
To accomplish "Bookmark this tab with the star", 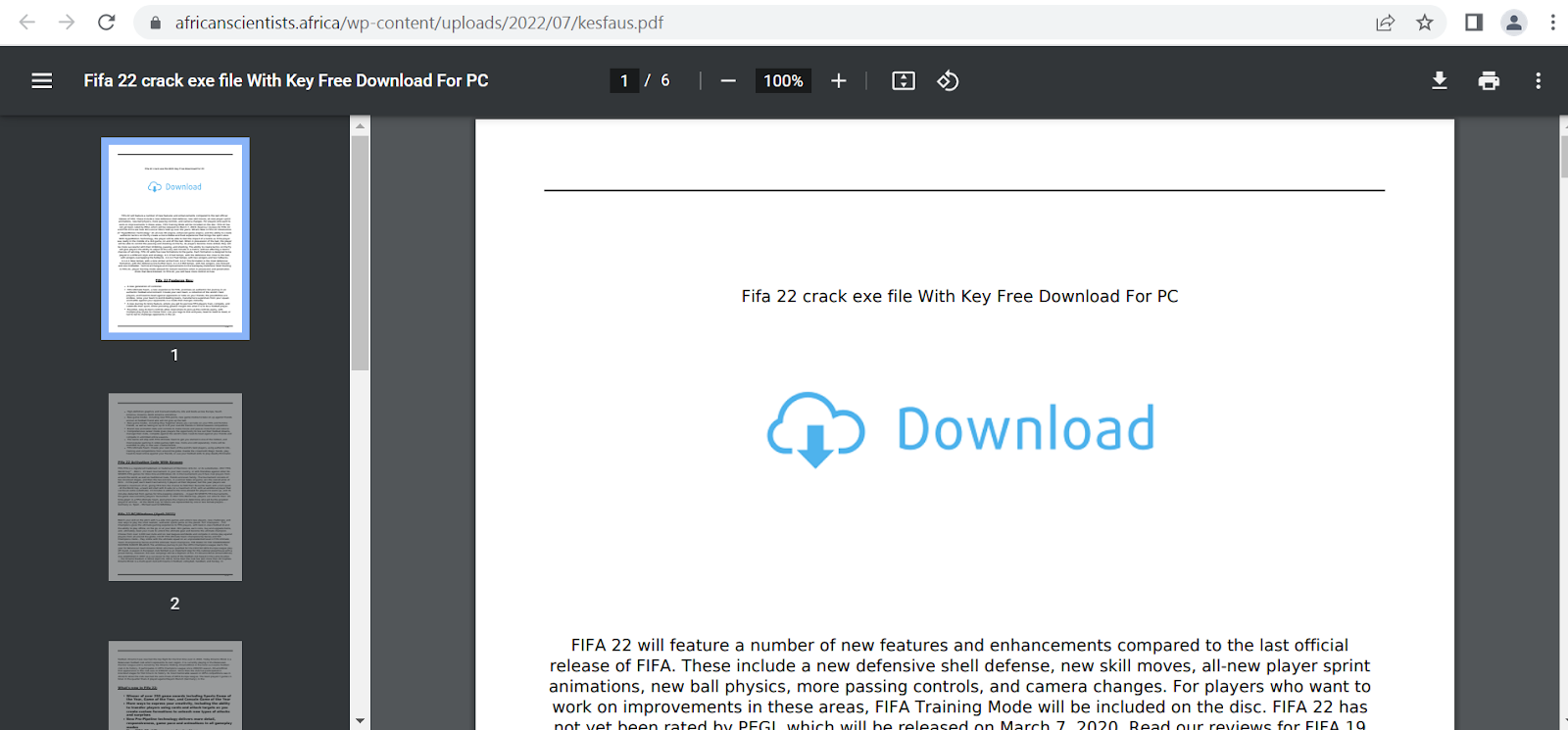I will tap(1425, 23).
